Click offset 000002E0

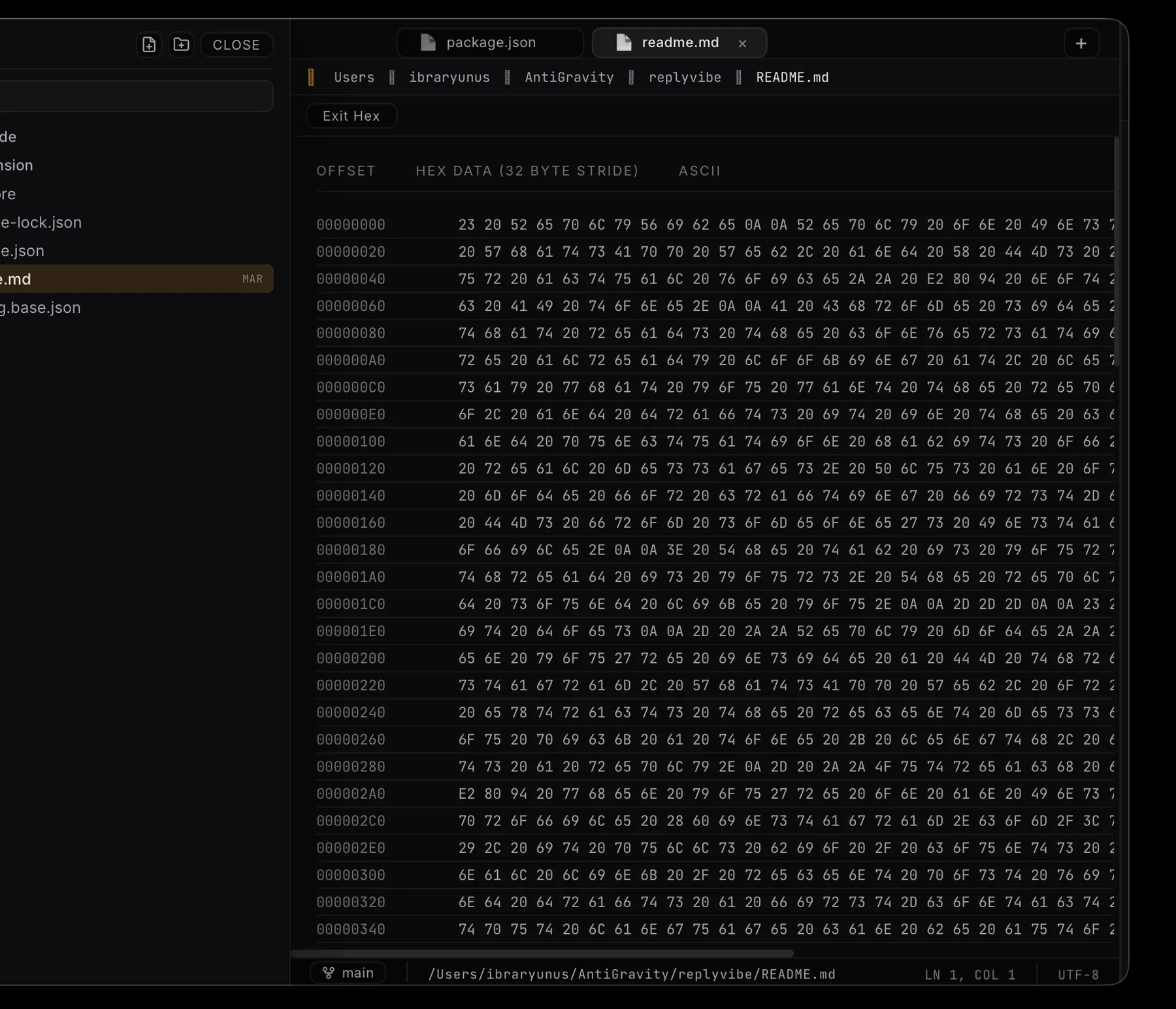[351, 848]
